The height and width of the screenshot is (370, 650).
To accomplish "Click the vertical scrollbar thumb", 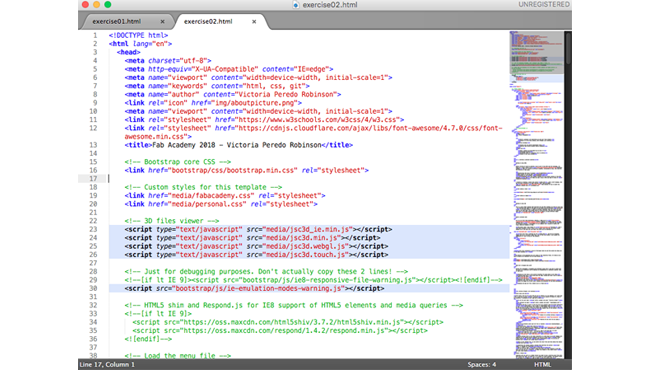I will (568, 48).
